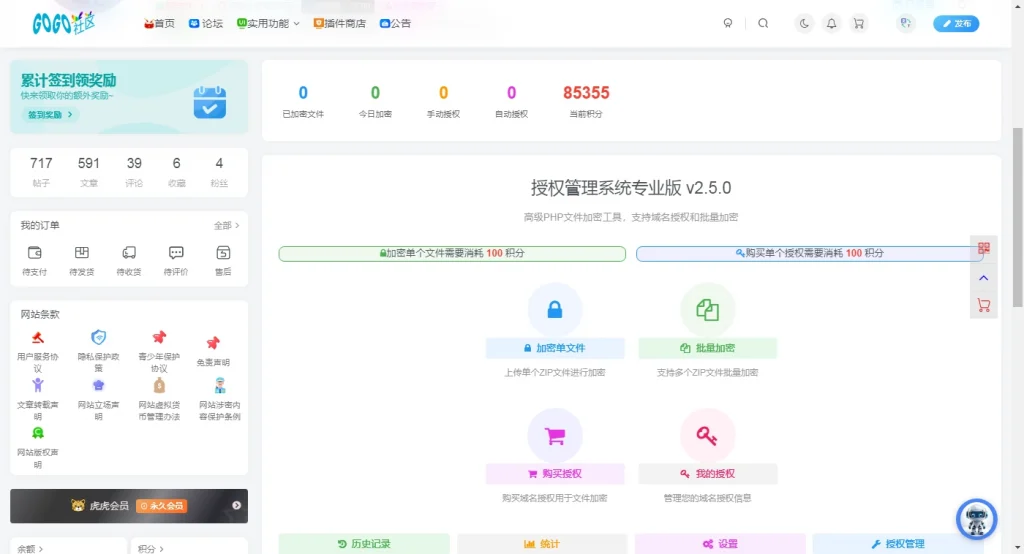The width and height of the screenshot is (1024, 554).
Task: Open 待支付 pending payment orders
Action: pos(35,261)
